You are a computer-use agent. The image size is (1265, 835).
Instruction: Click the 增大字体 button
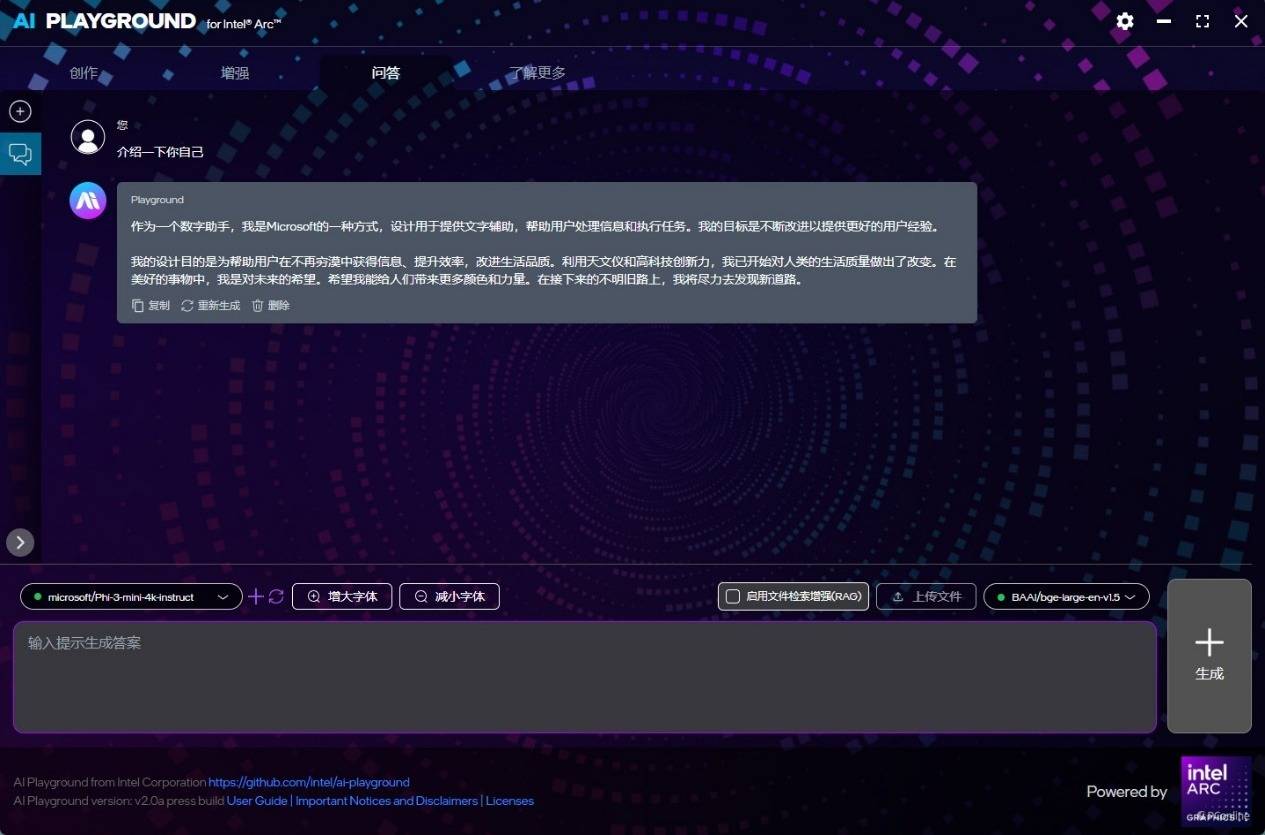point(342,597)
